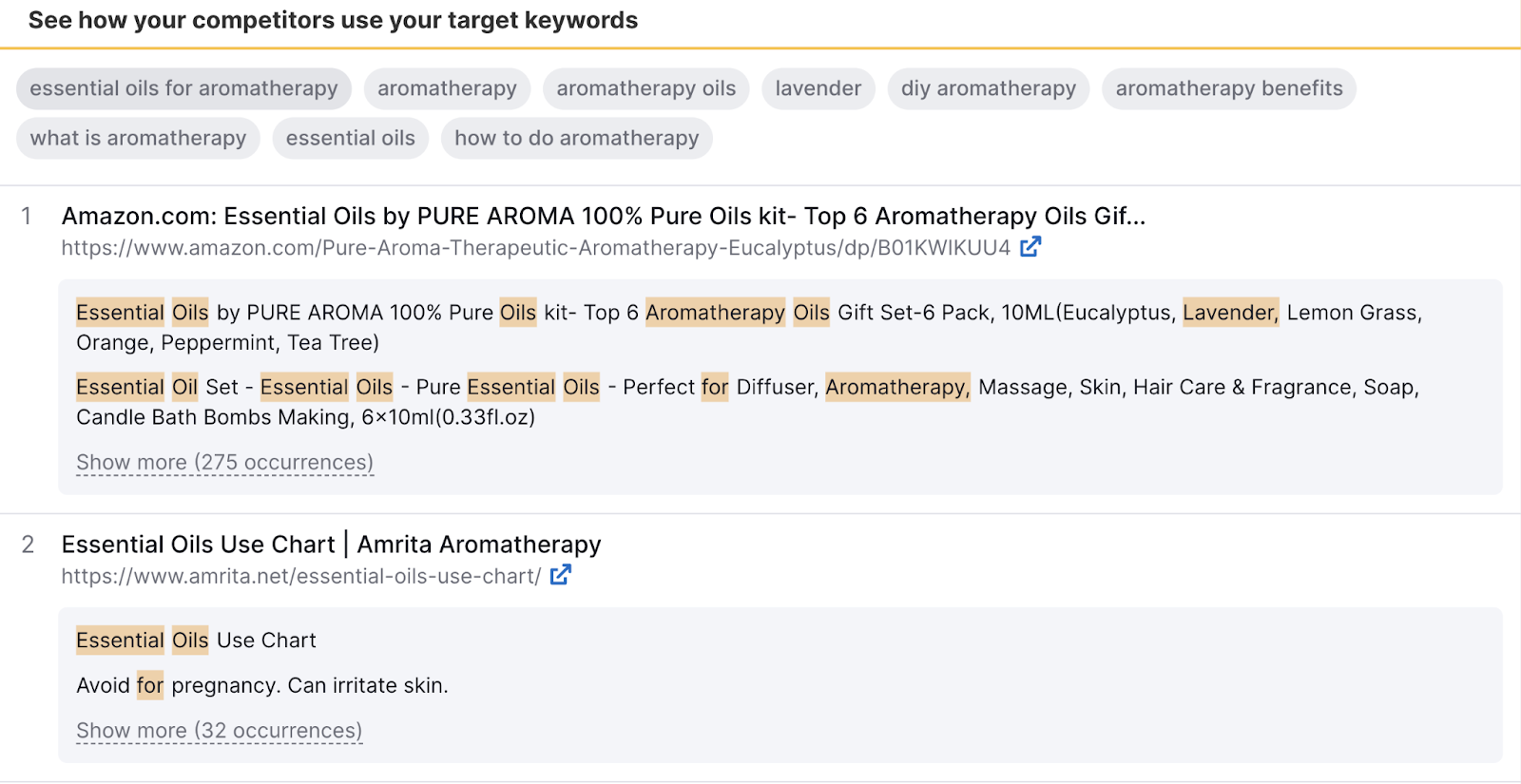Select the 'aromatherapy oils' keyword pill
The height and width of the screenshot is (784, 1521).
645,88
